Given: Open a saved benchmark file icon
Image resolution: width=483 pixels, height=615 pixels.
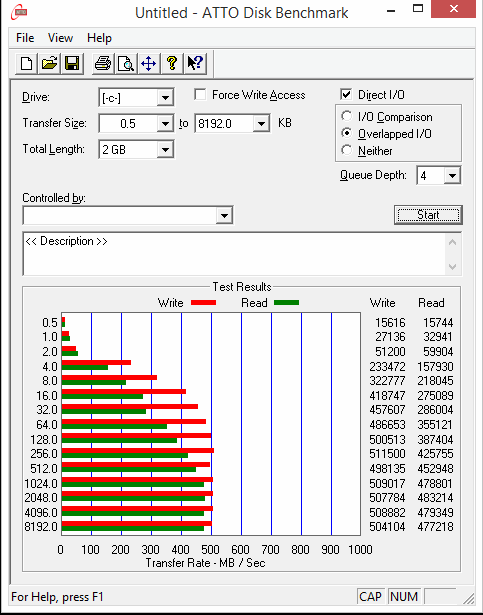Looking at the screenshot, I should tap(49, 63).
